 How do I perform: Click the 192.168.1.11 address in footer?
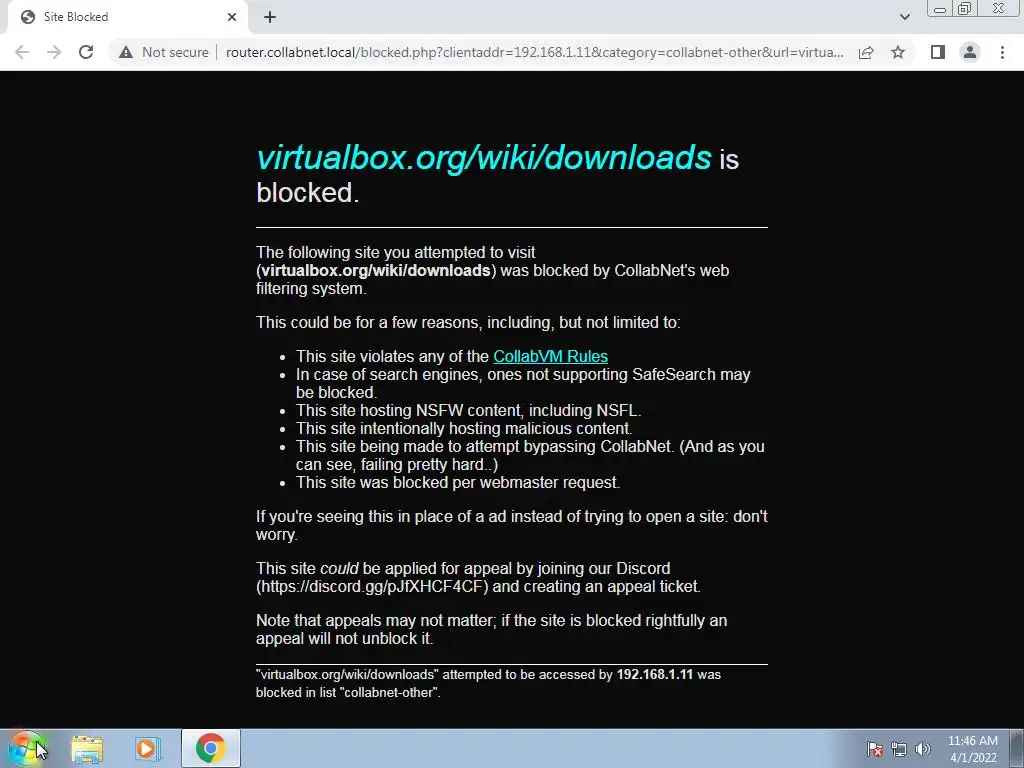pos(654,675)
